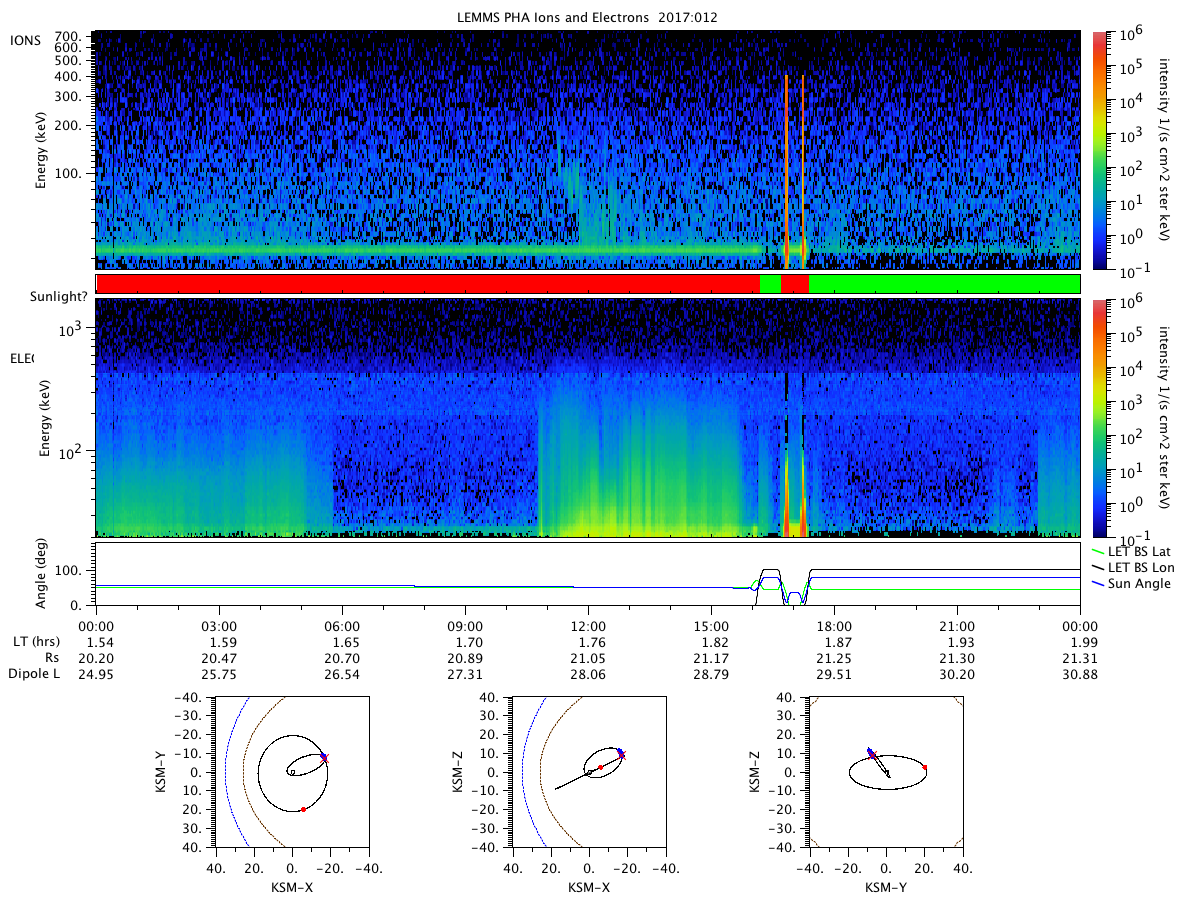Click the ion intensity color bar
Screen dimensions: 1200x900
tap(1099, 150)
